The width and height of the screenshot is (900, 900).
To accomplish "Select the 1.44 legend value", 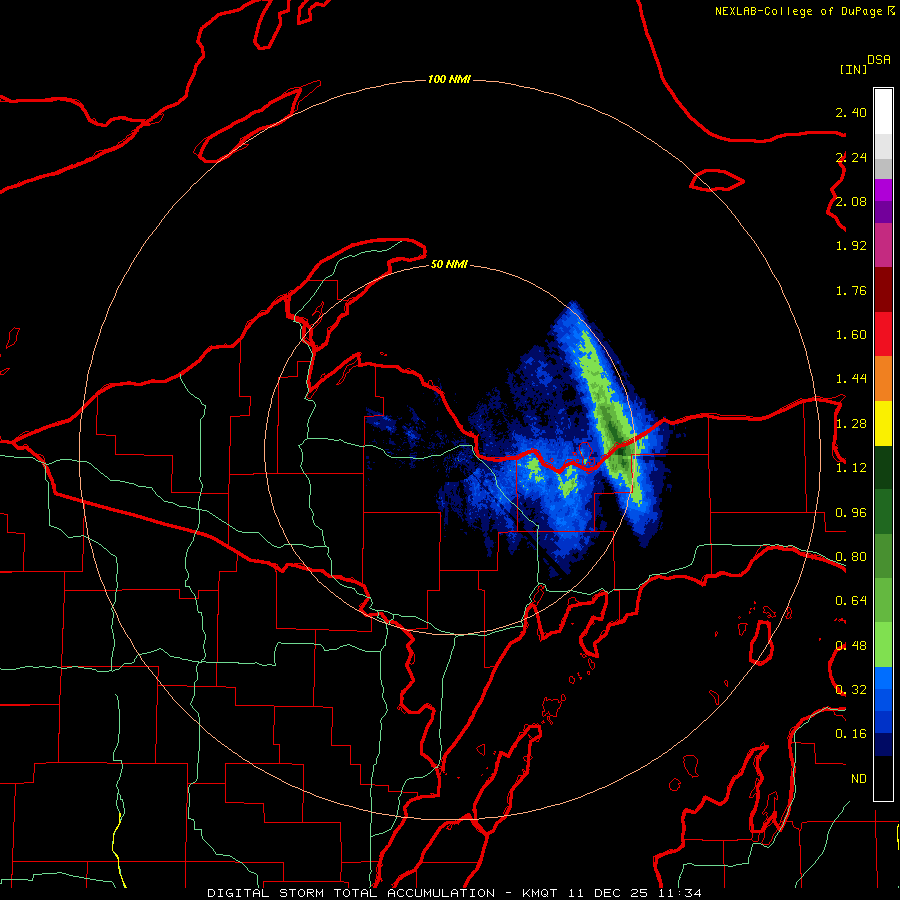I will coord(851,379).
